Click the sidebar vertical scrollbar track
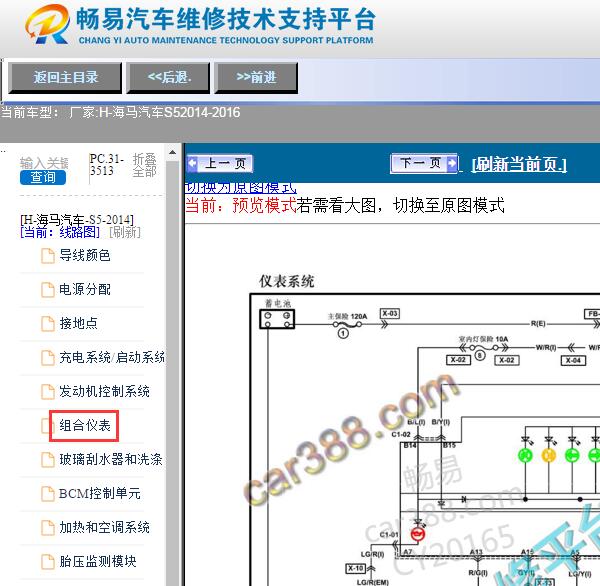600x586 pixels. [173, 371]
